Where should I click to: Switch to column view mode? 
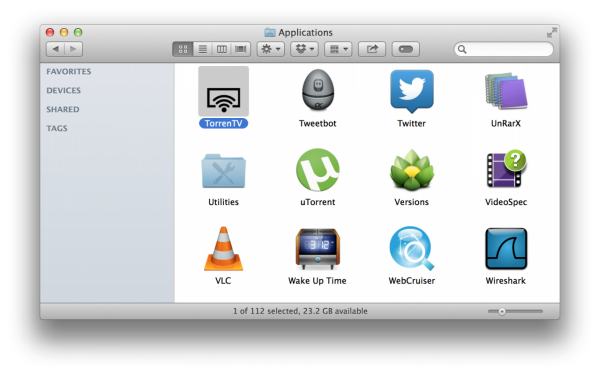pyautogui.click(x=222, y=49)
